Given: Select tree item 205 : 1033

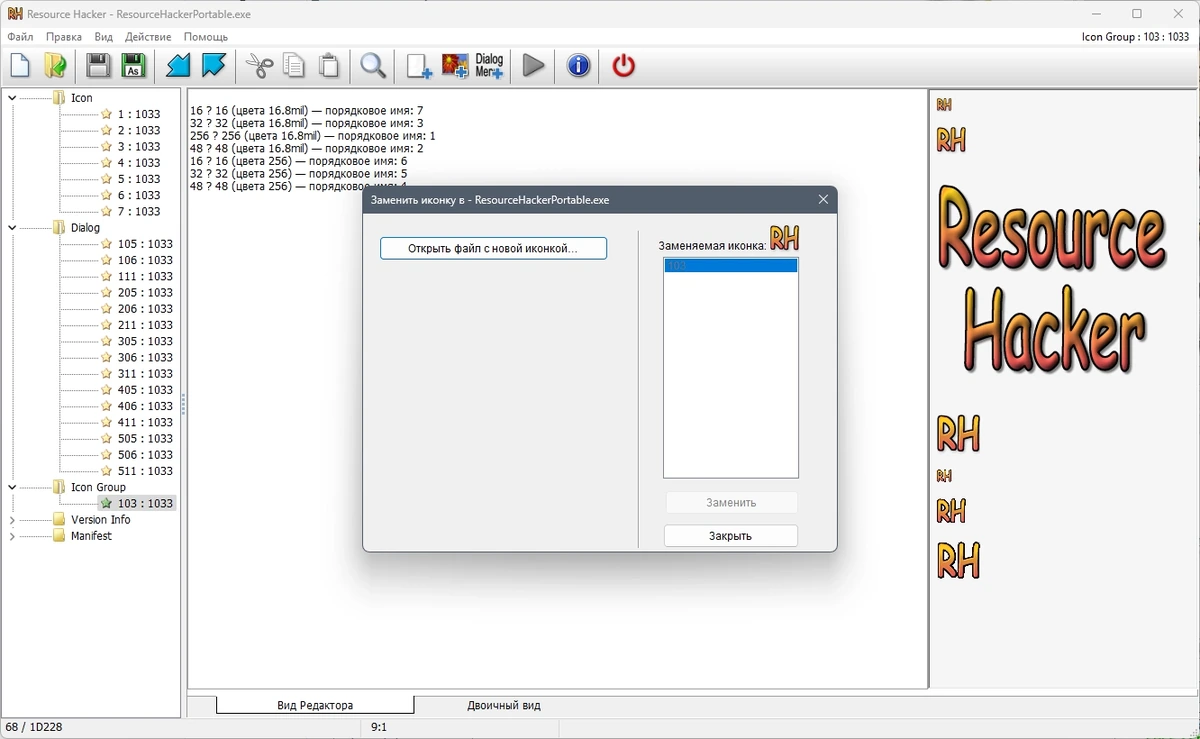Looking at the screenshot, I should [145, 293].
